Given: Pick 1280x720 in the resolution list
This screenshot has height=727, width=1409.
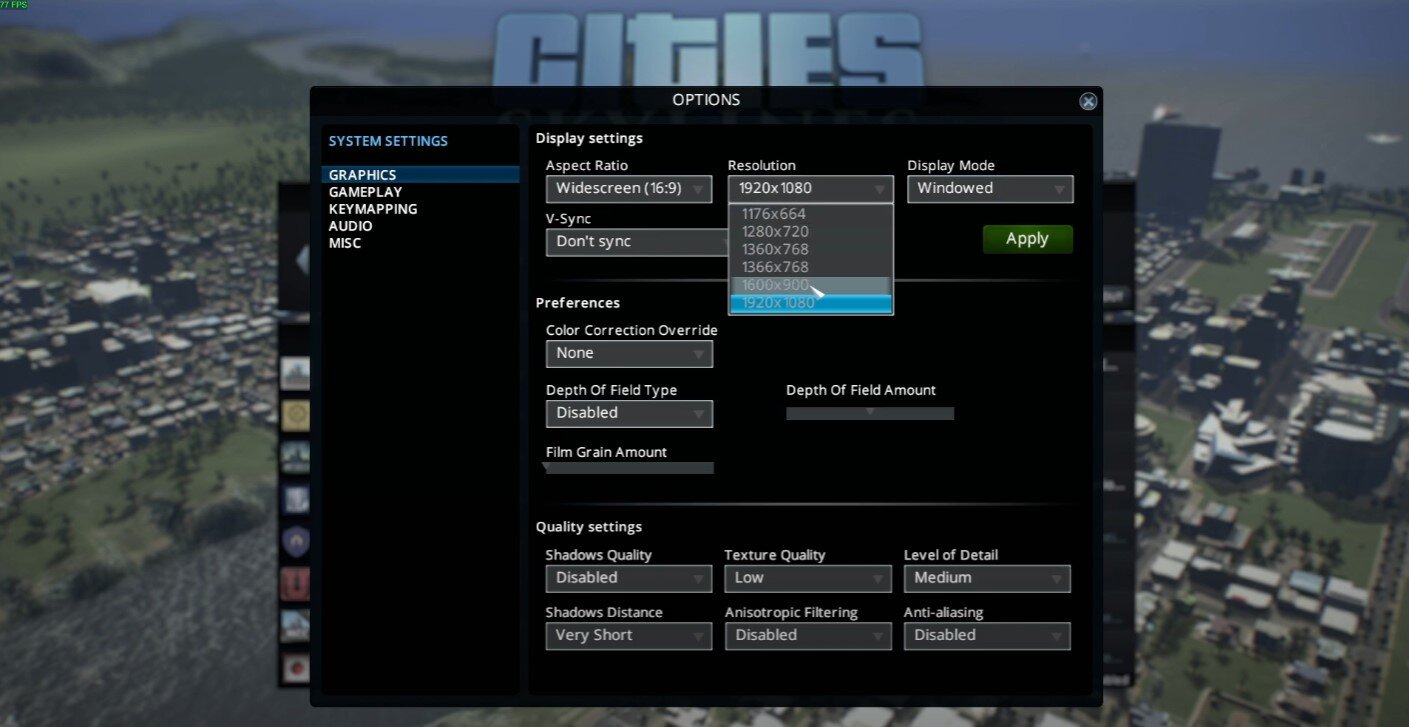Looking at the screenshot, I should (811, 232).
